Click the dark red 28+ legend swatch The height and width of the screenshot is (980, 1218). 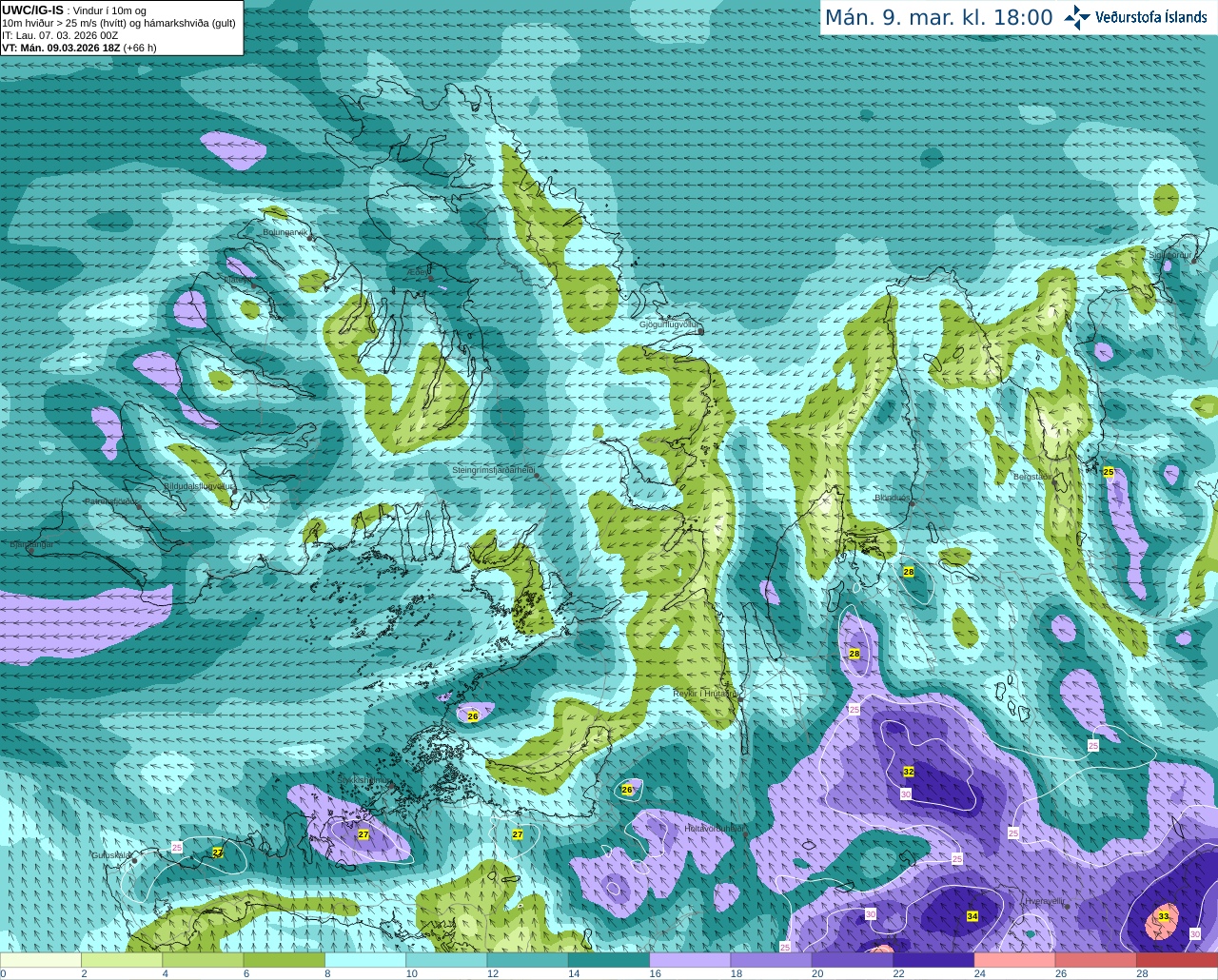point(1177,960)
